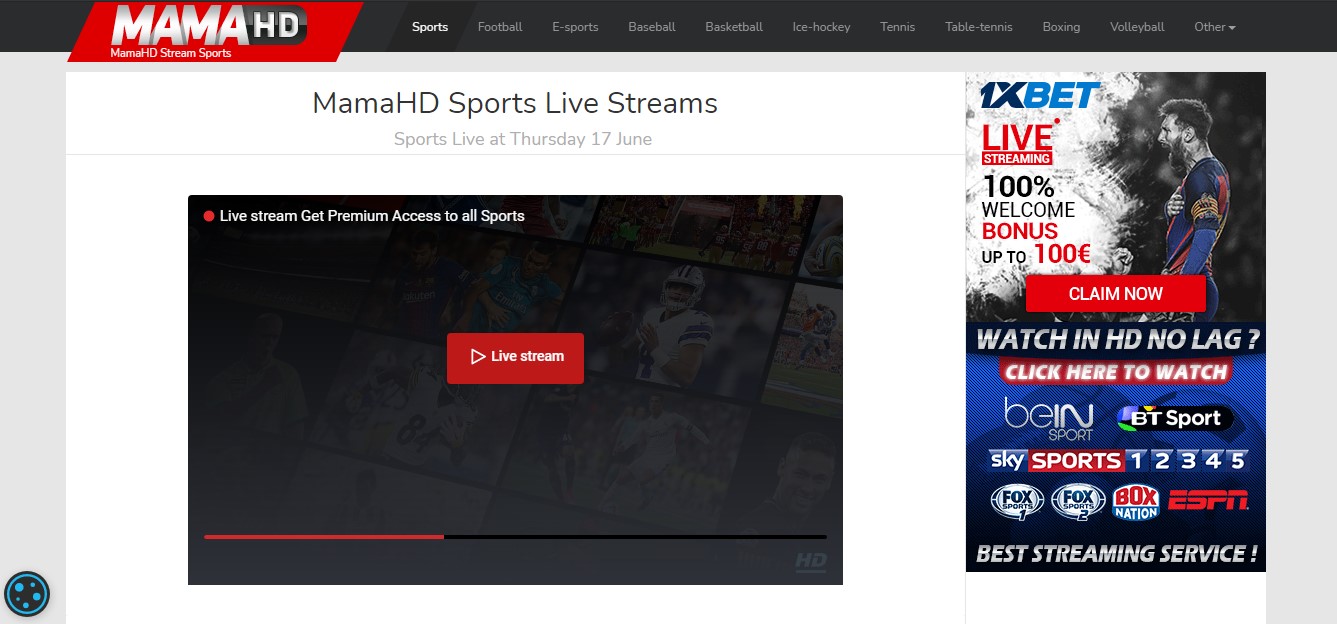
Task: Click the Messi 1XBET ad image
Action: 1116,197
